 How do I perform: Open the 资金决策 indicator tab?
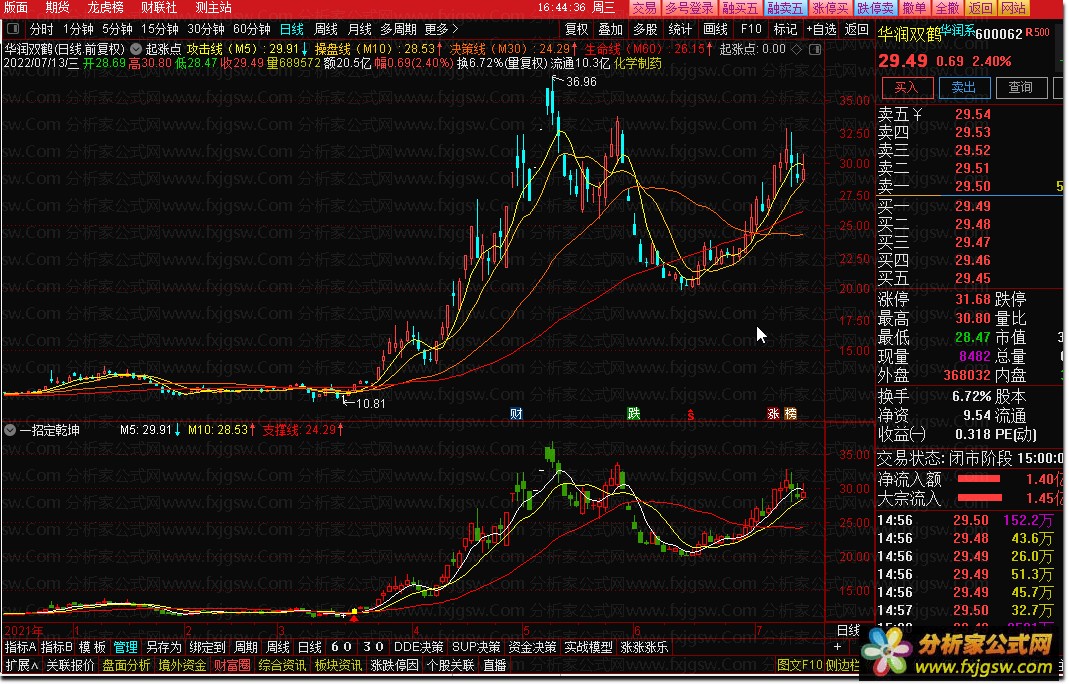(x=532, y=647)
